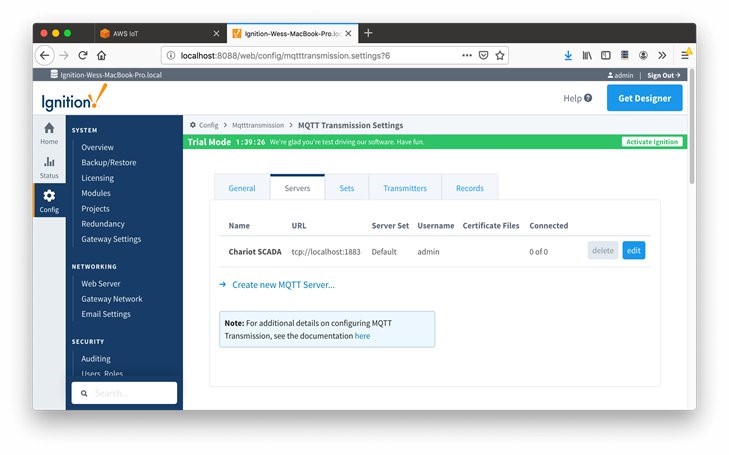Open the Firefox downloads arrow
This screenshot has width=729, height=455.
(568, 55)
